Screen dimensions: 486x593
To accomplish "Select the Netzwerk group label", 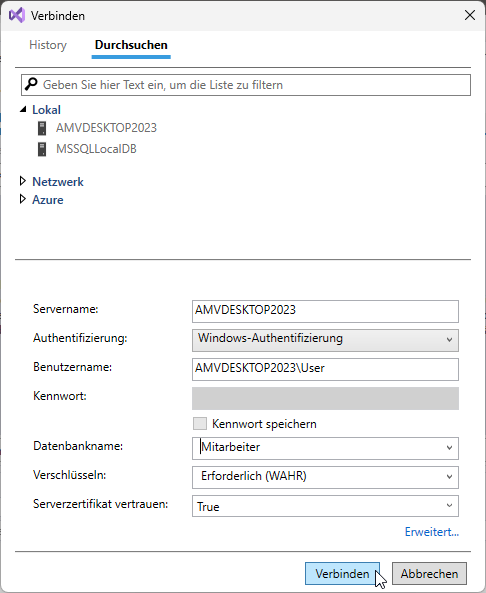I will click(x=57, y=182).
